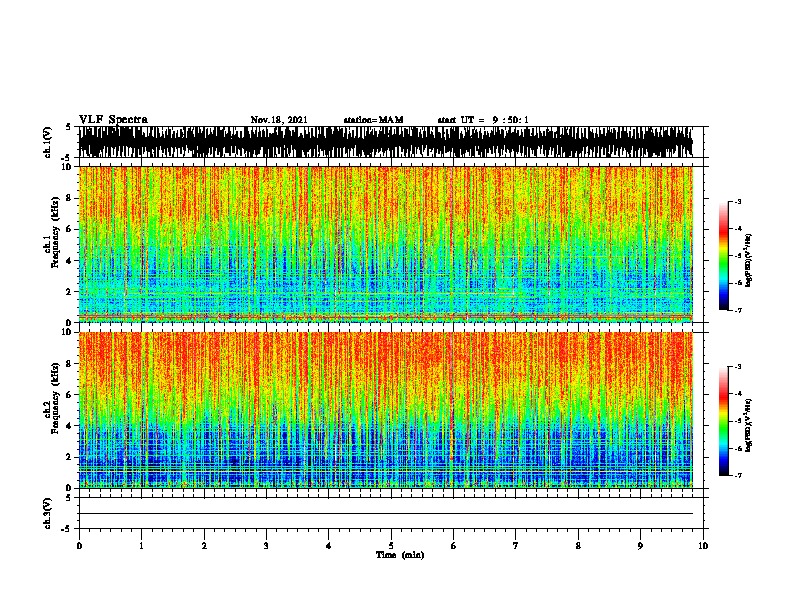Click the ch.2 spectrogram color scale bar

[x=724, y=421]
